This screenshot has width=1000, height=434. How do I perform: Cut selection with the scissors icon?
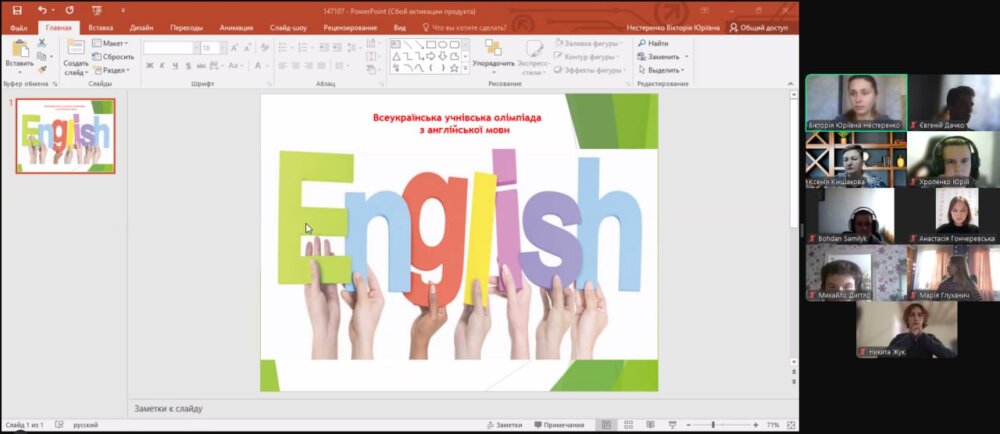(x=42, y=43)
